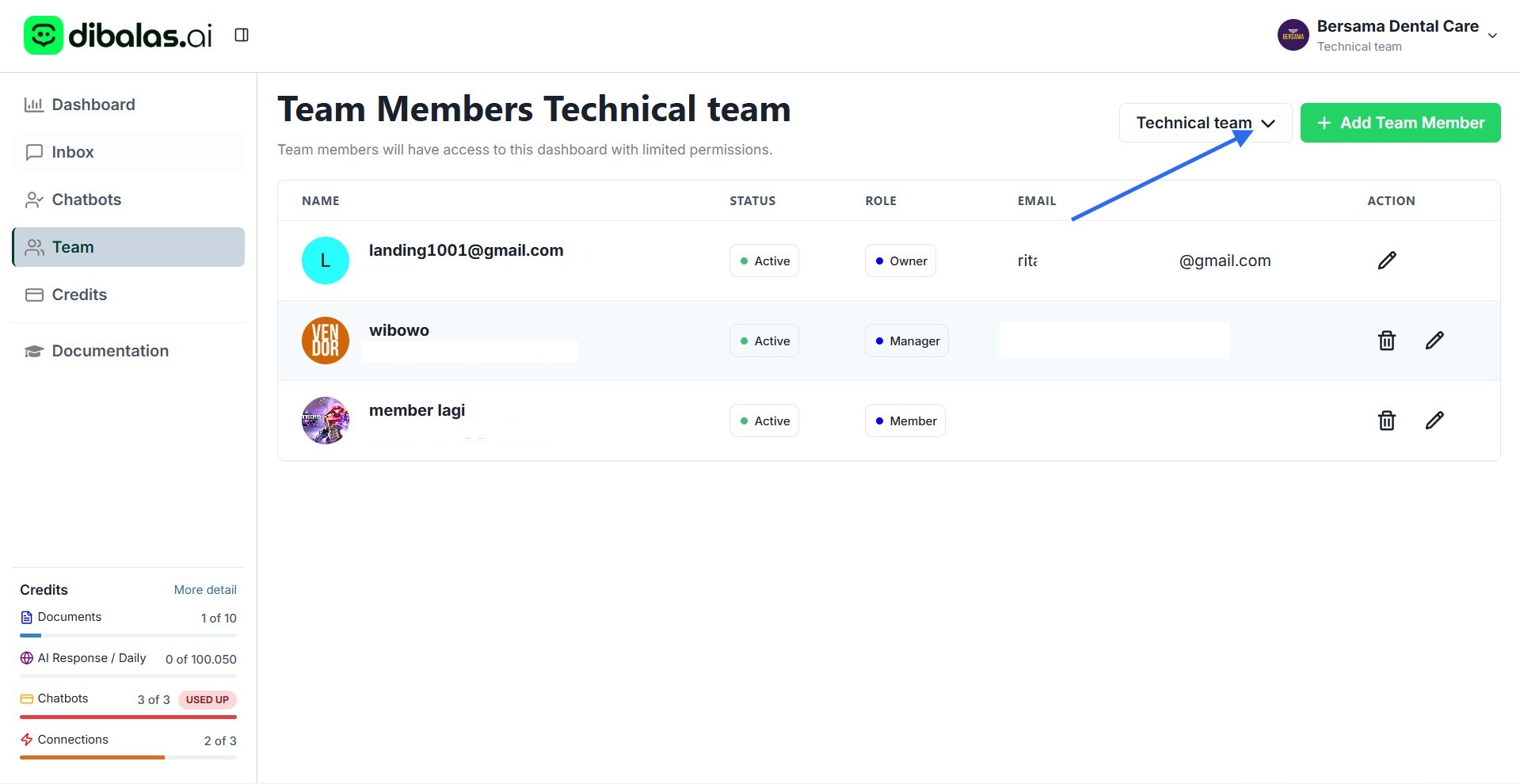Viewport: 1520px width, 784px height.
Task: Click wibowo's VENDOR avatar image
Action: [326, 341]
